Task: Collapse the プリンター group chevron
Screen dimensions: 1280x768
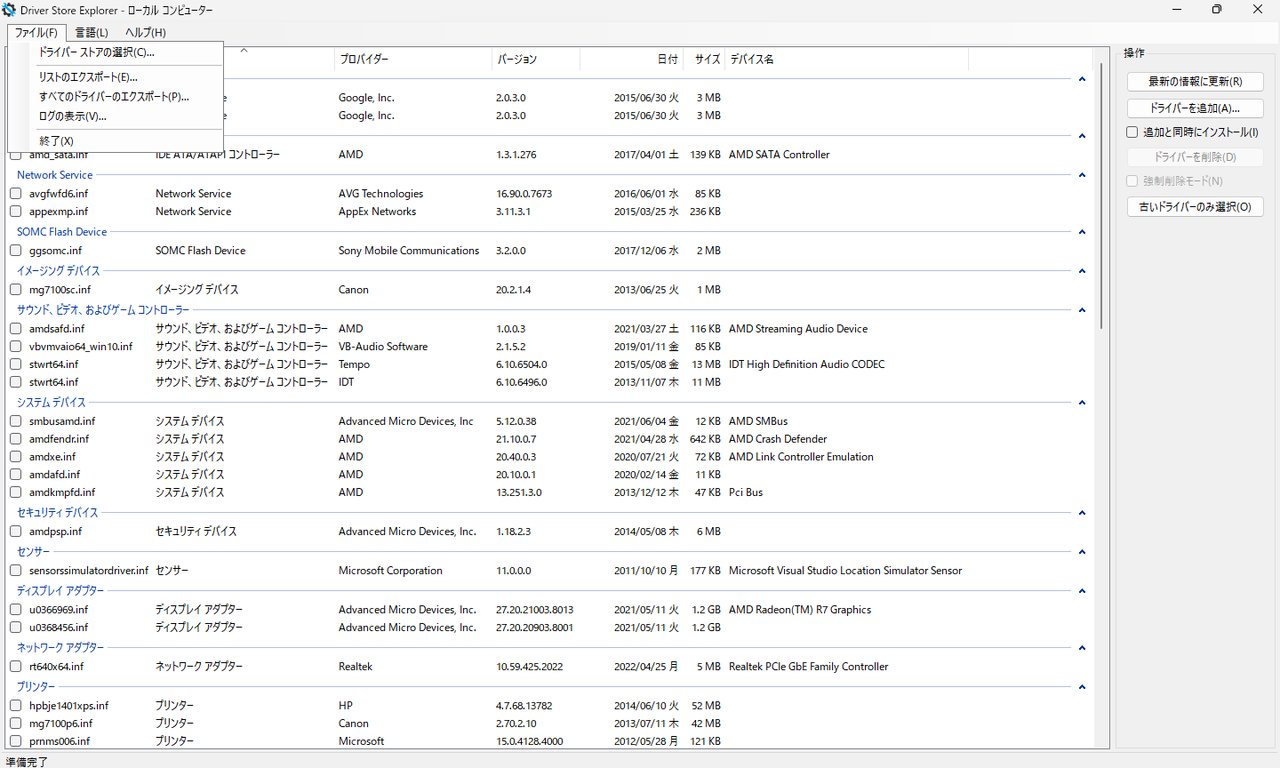Action: tap(1082, 687)
